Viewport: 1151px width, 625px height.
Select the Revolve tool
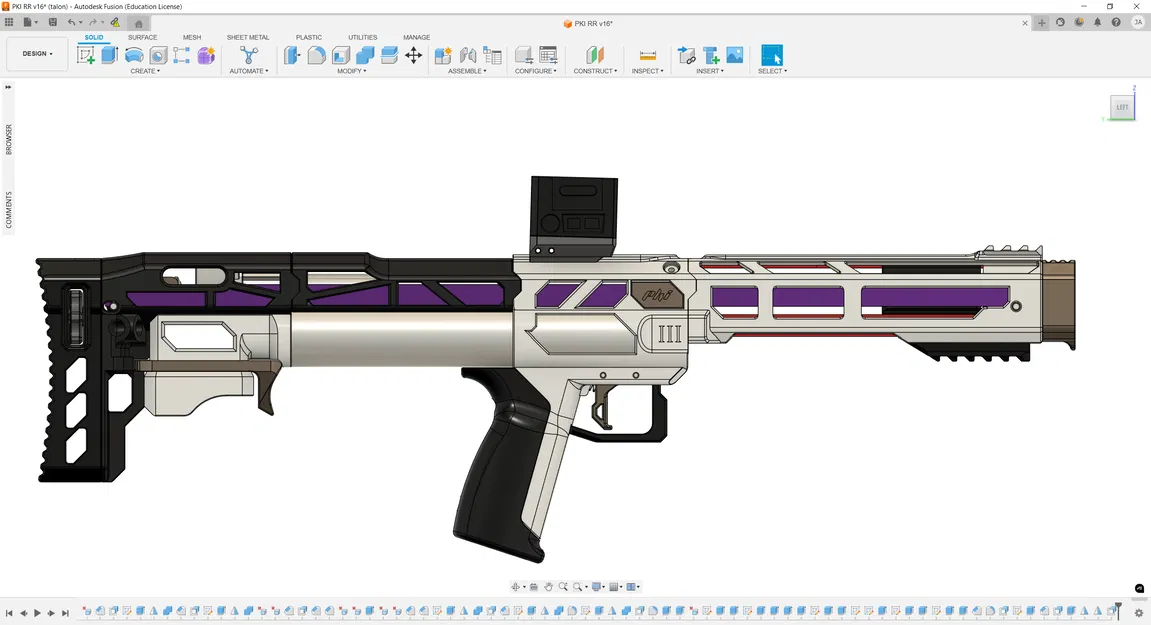click(134, 55)
